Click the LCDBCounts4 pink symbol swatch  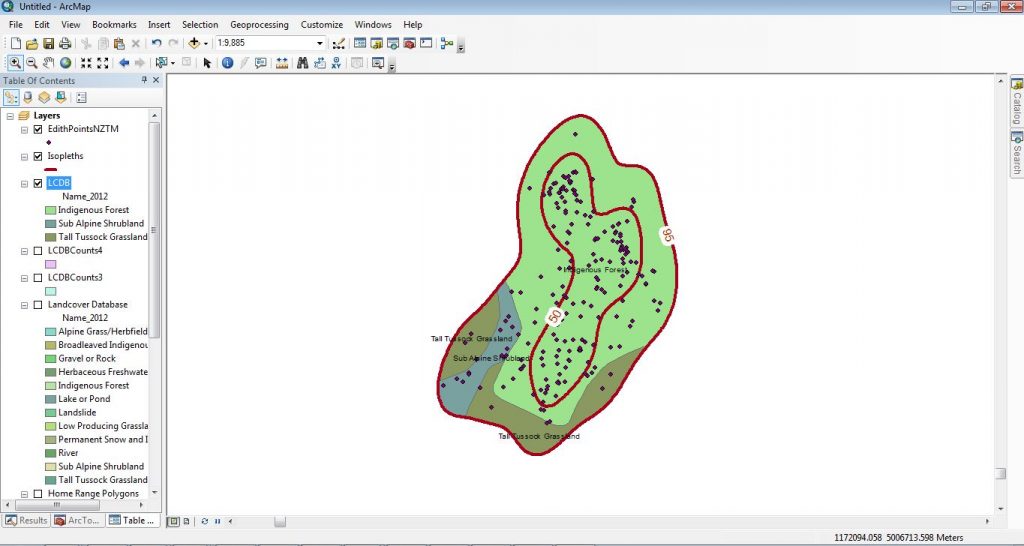pos(50,265)
